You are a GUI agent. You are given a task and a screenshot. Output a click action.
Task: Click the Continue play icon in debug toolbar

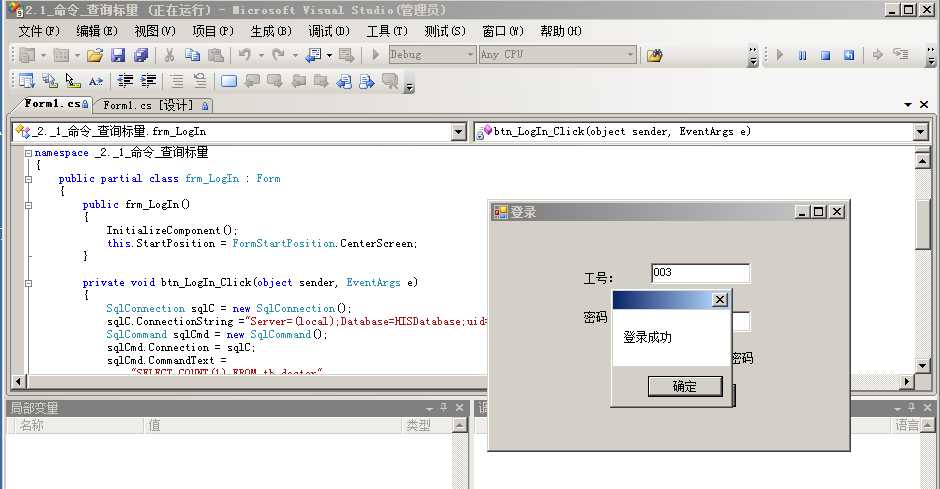click(779, 55)
